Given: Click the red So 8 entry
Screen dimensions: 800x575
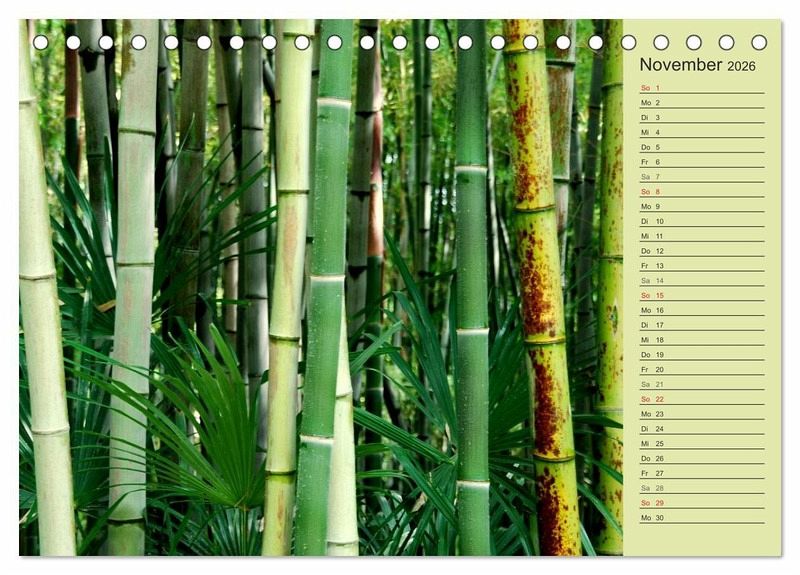Looking at the screenshot, I should 700,192.
